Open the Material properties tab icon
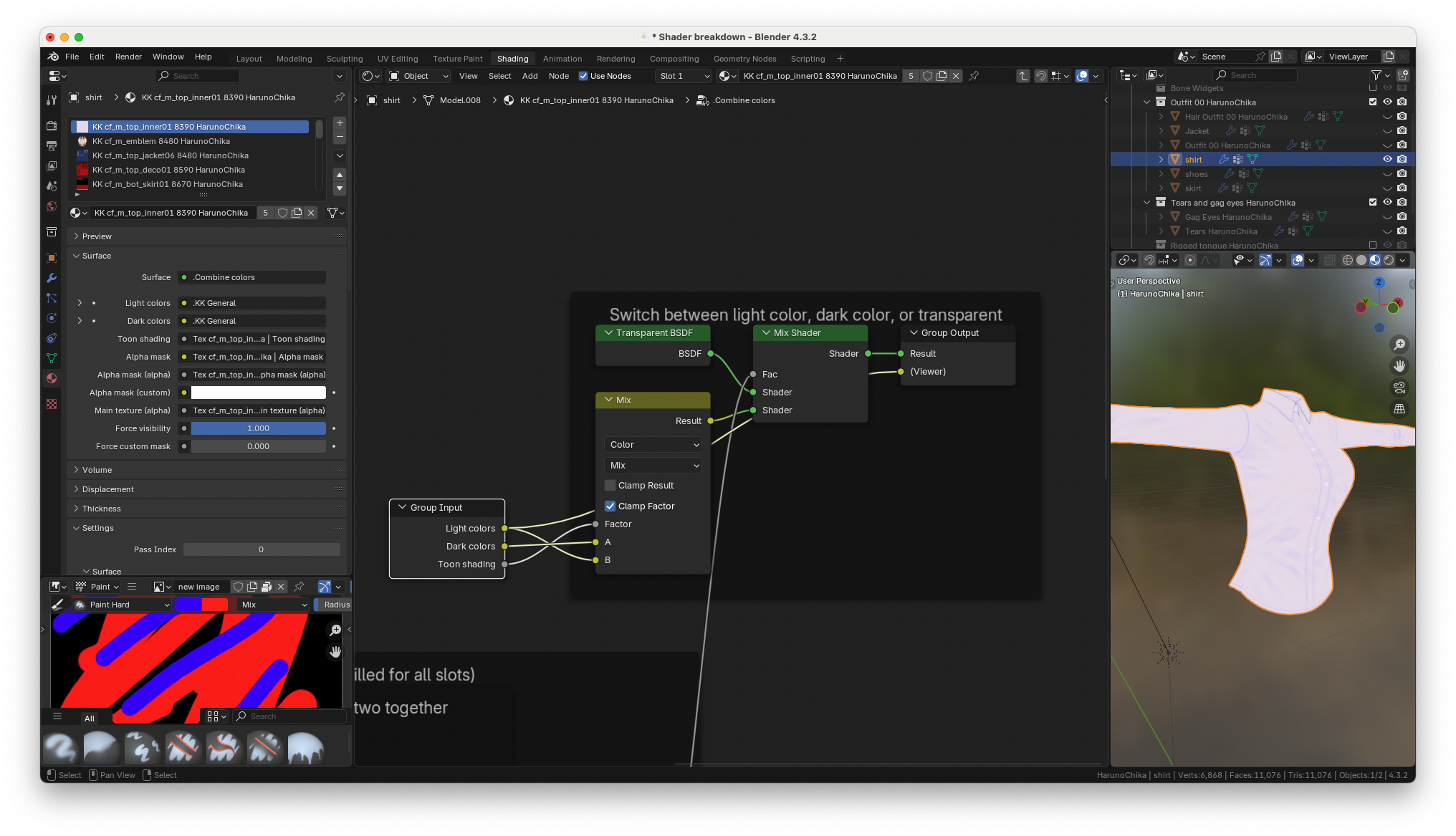1456x836 pixels. tap(52, 378)
